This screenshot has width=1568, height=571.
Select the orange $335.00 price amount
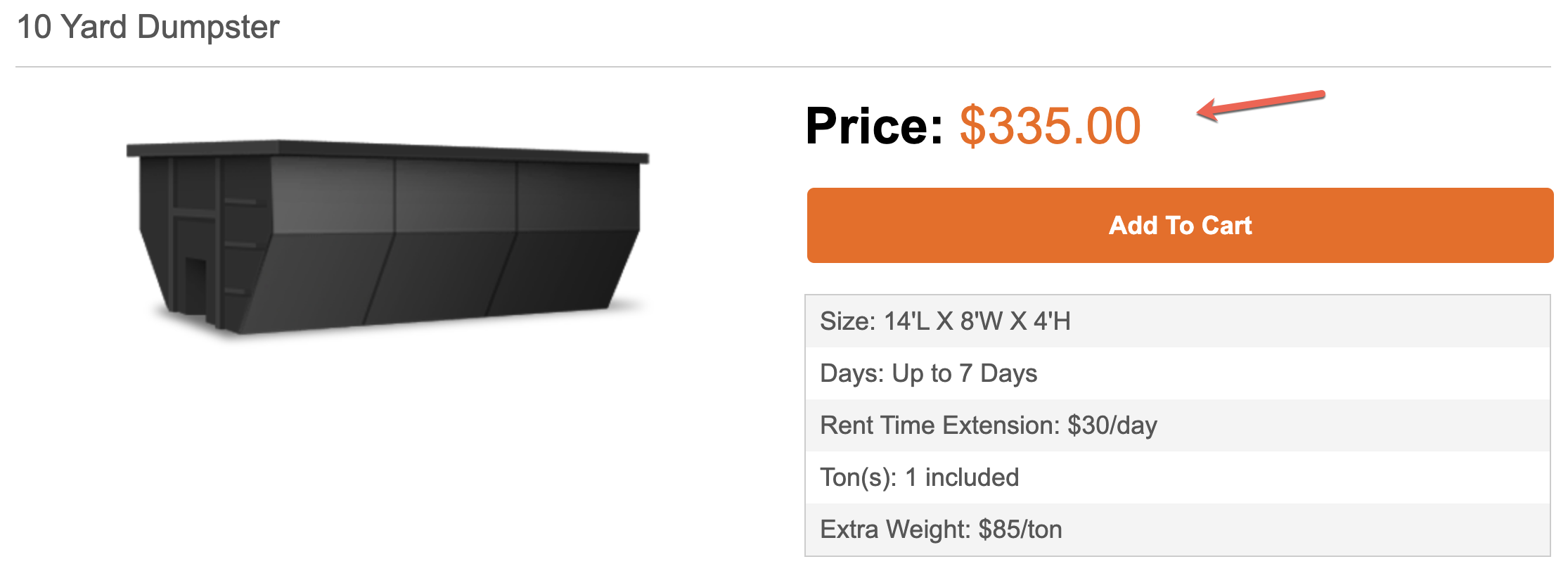tap(1050, 127)
